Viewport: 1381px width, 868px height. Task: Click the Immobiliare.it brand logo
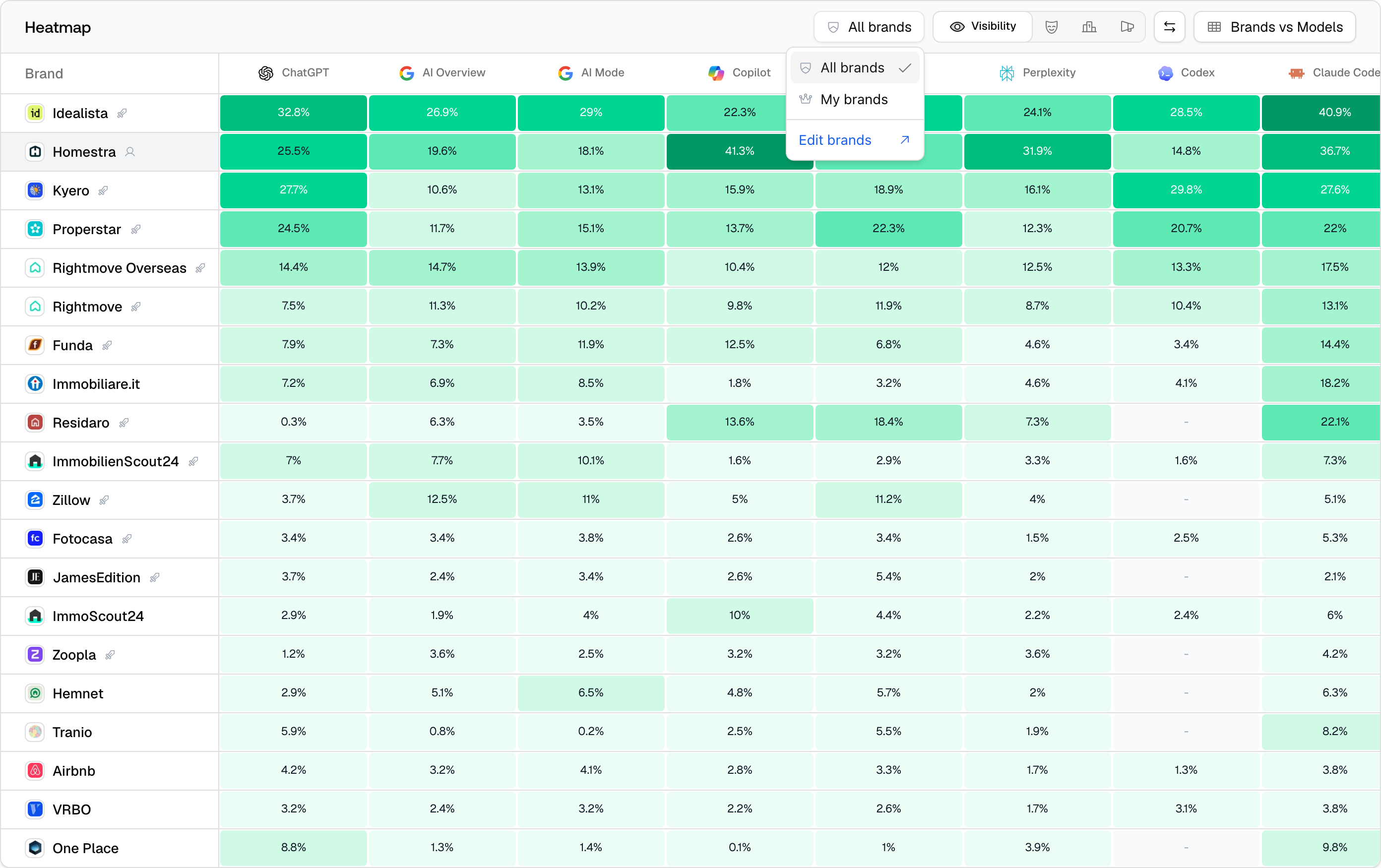35,384
